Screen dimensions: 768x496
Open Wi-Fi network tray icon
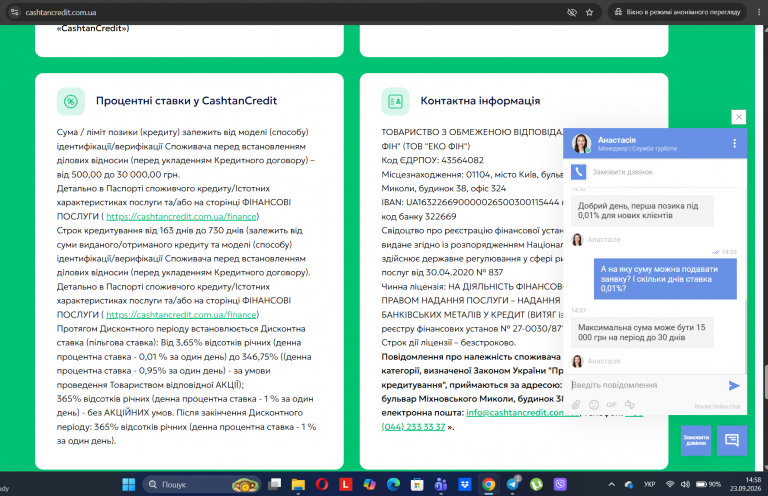tap(670, 485)
